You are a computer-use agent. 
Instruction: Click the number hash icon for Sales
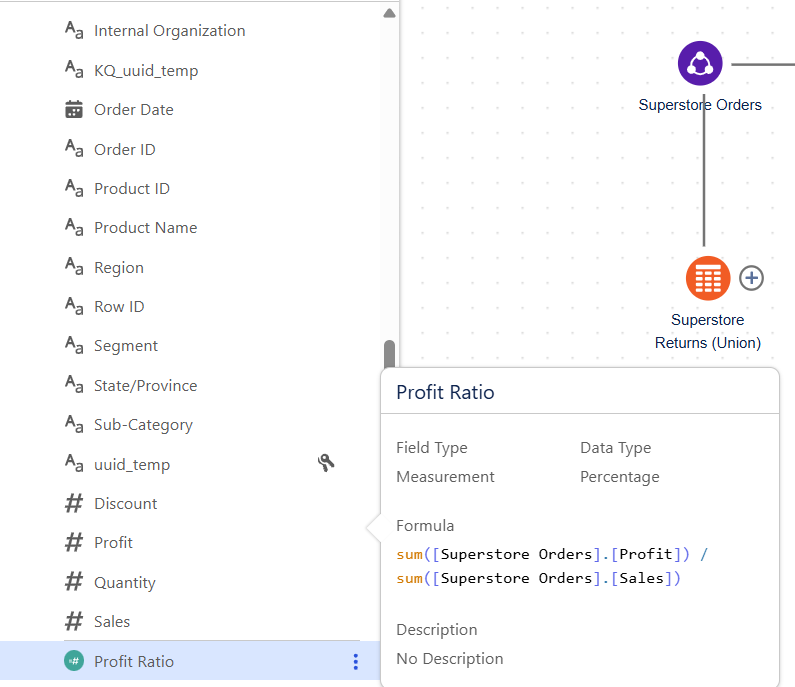[x=74, y=621]
